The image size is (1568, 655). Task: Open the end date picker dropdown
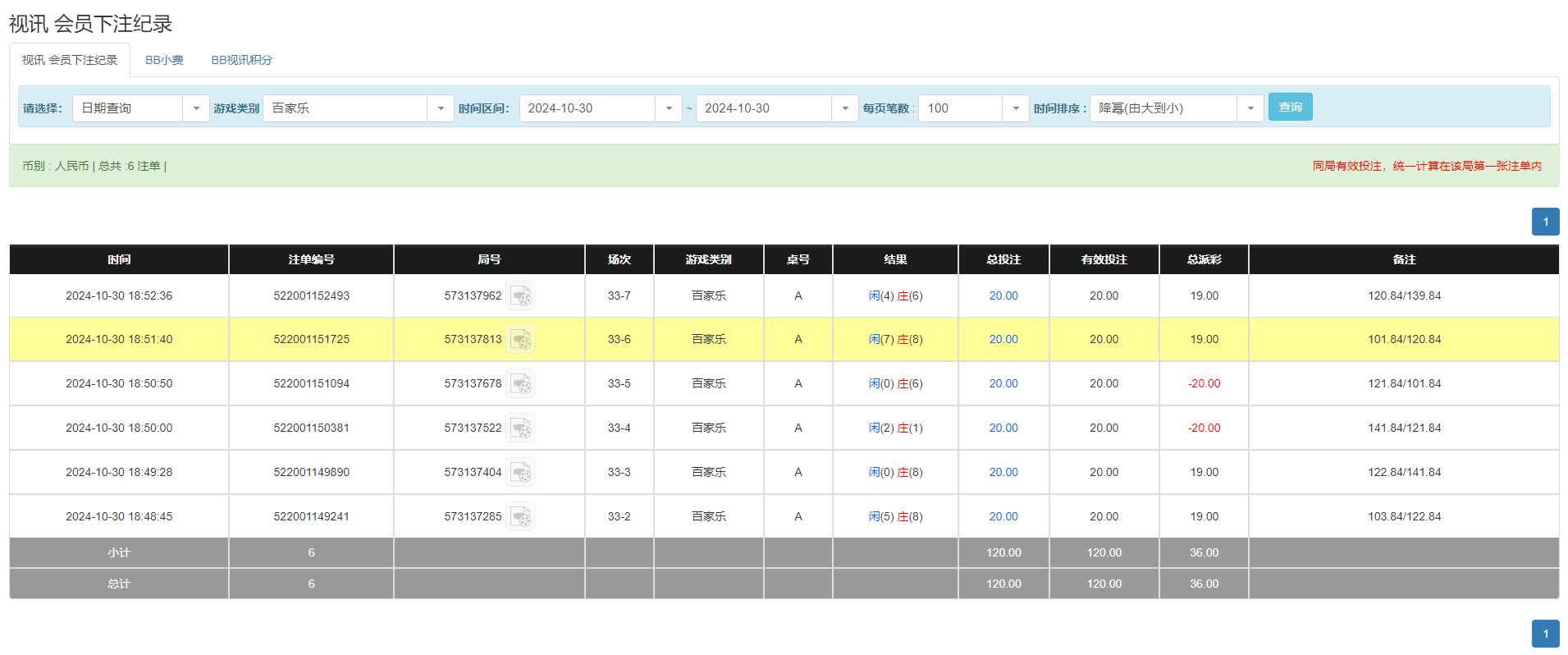[844, 108]
